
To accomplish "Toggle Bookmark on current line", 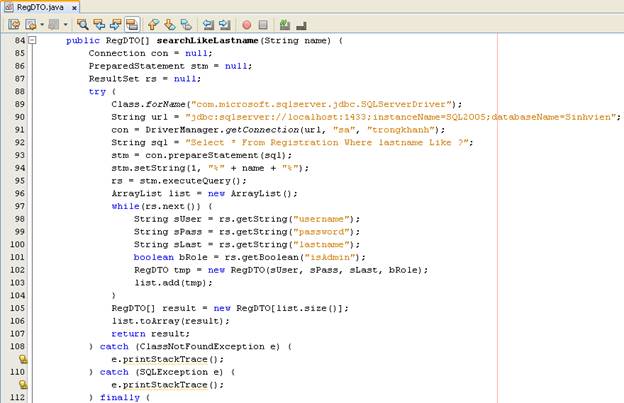I will pyautogui.click(x=186, y=25).
